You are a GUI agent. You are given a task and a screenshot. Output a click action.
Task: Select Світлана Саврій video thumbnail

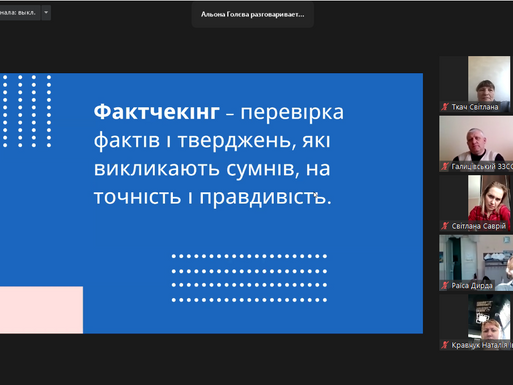pyautogui.click(x=476, y=203)
